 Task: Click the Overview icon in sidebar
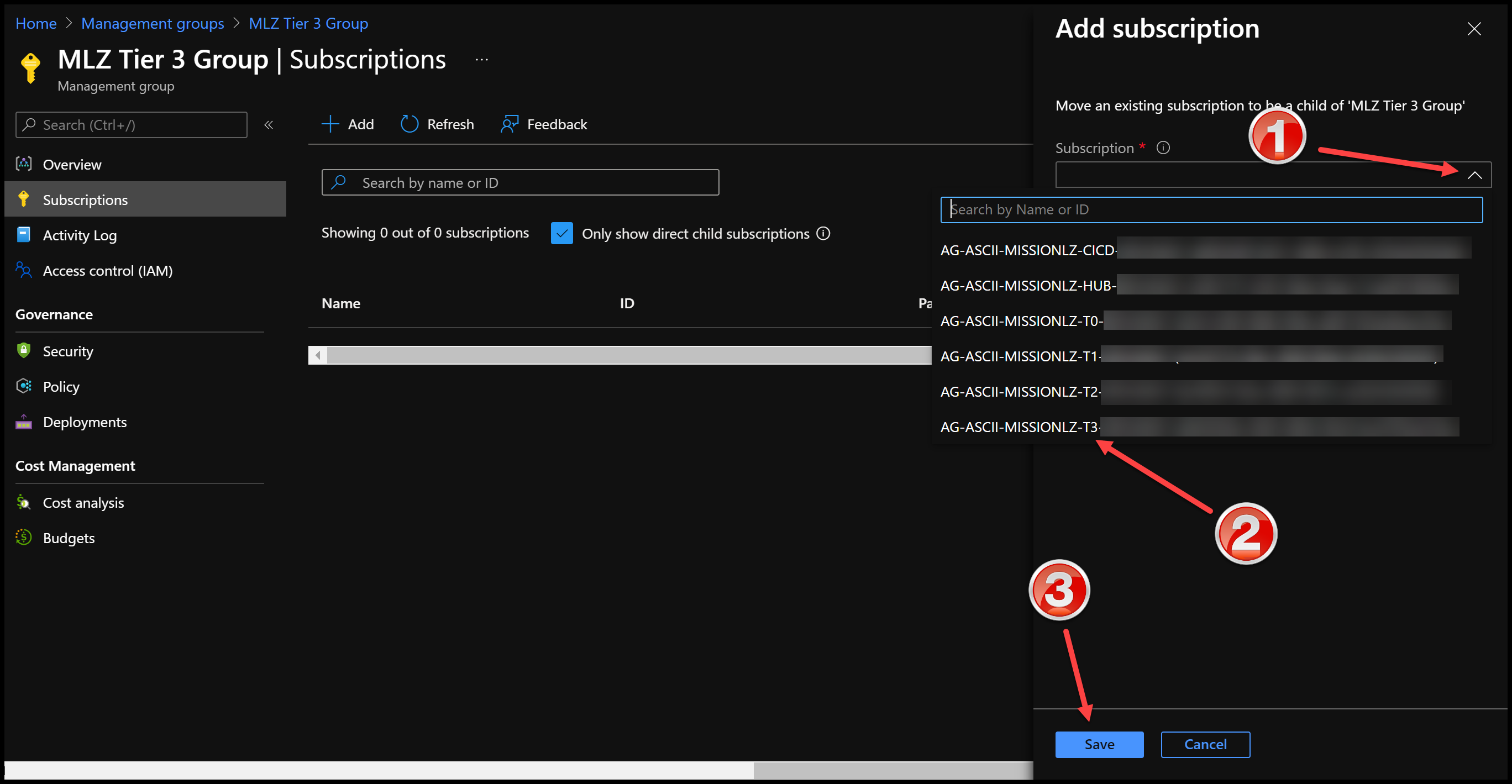click(x=23, y=164)
